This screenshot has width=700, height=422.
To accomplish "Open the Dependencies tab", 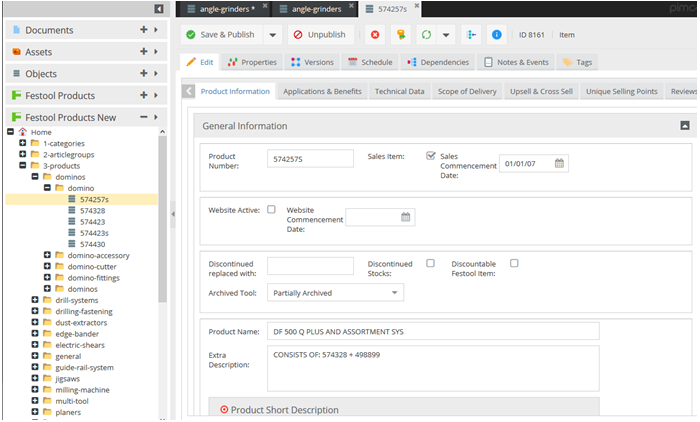I will click(438, 62).
